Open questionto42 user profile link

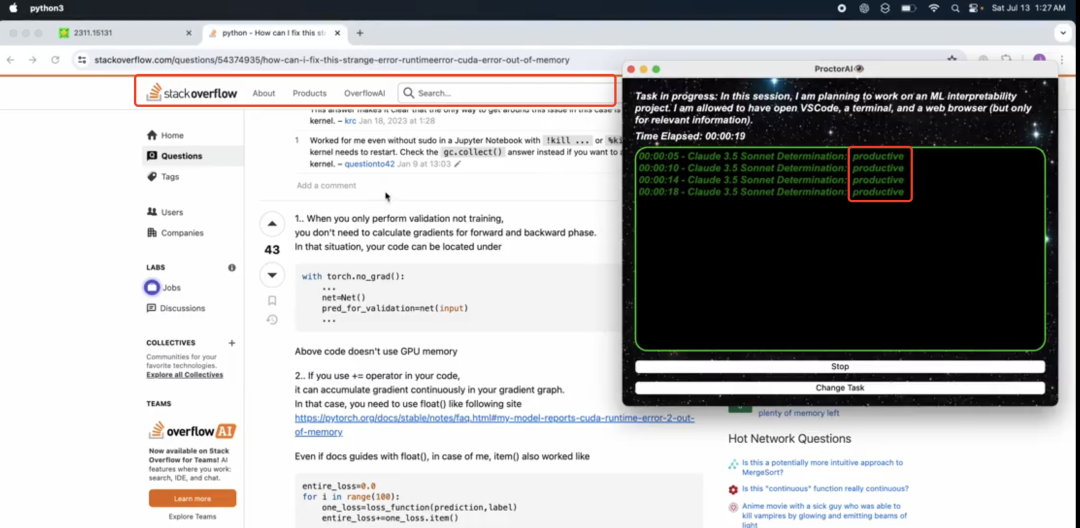[x=369, y=164]
